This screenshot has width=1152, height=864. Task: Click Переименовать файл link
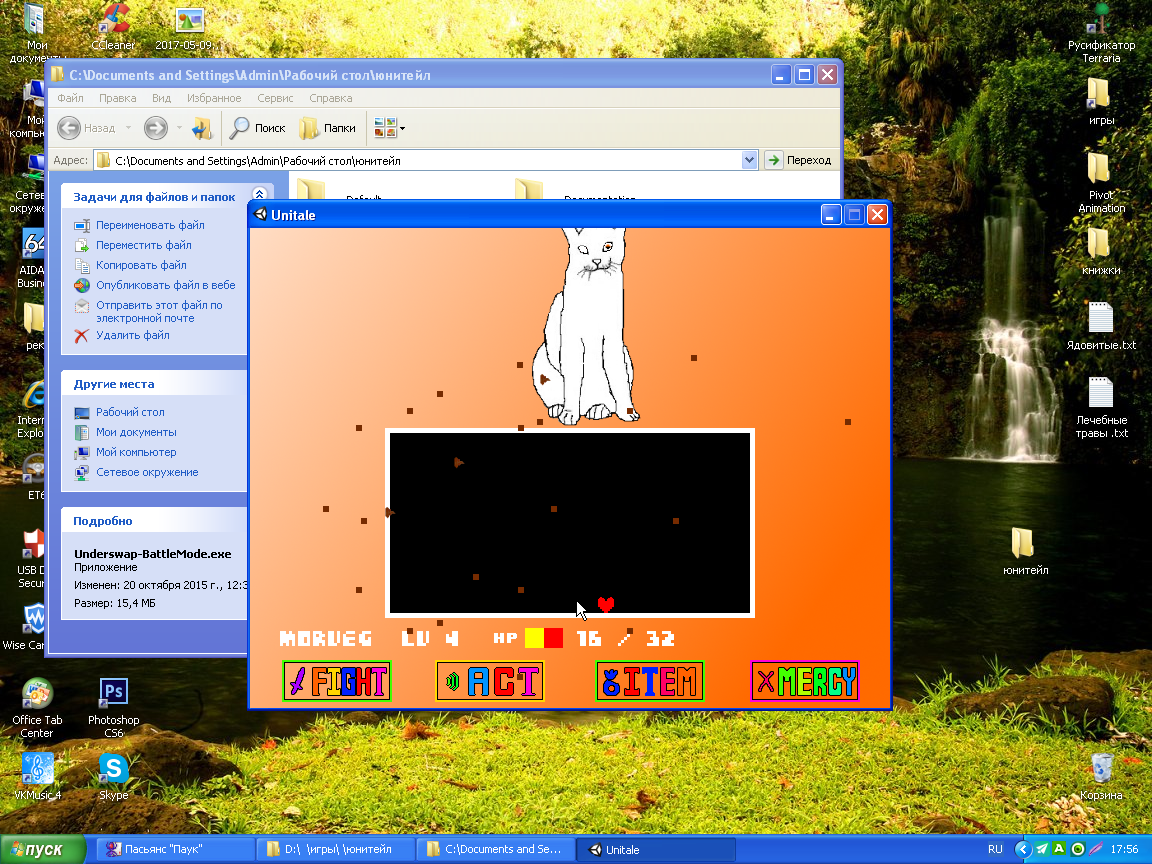[x=150, y=225]
